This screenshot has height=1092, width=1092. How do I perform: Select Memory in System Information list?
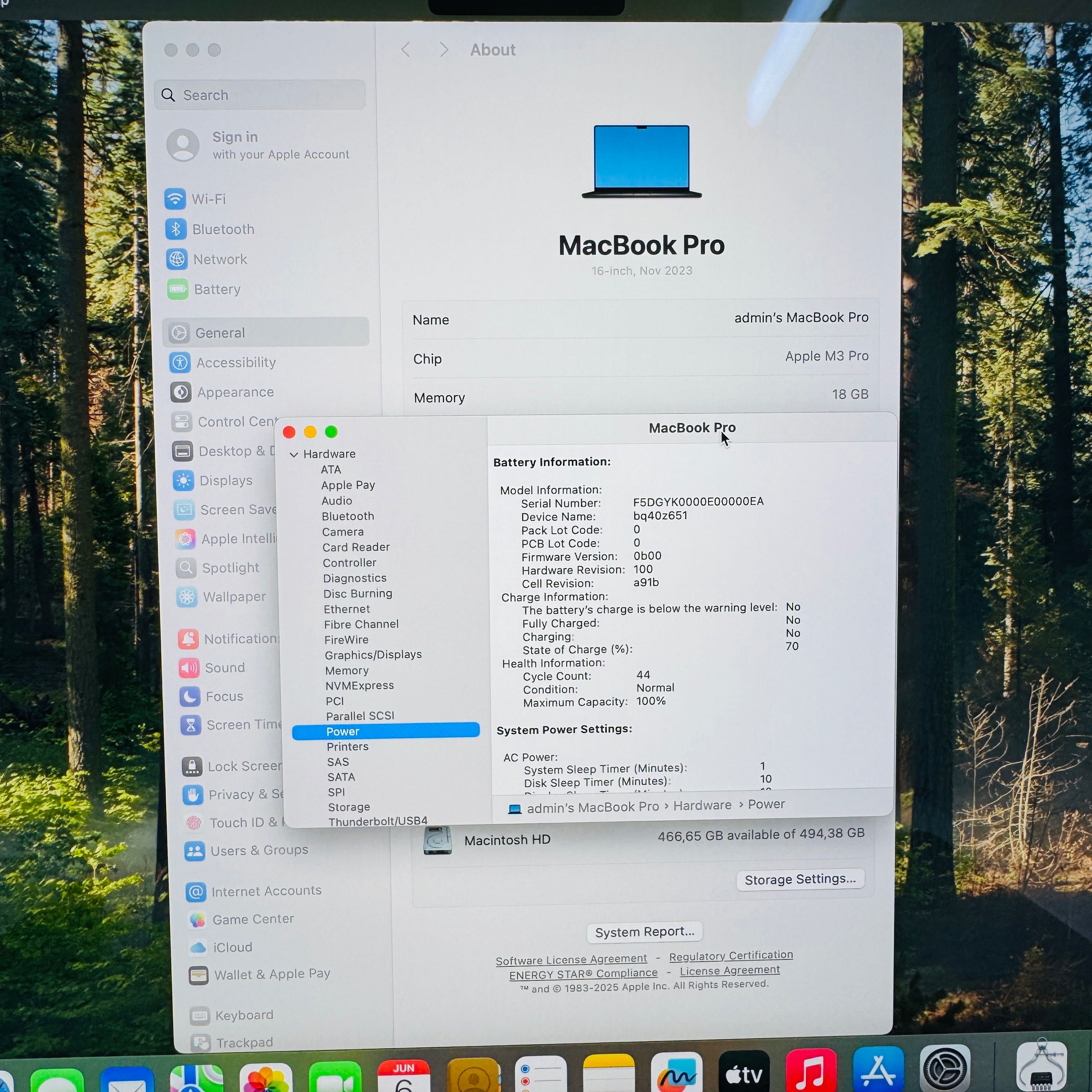346,670
